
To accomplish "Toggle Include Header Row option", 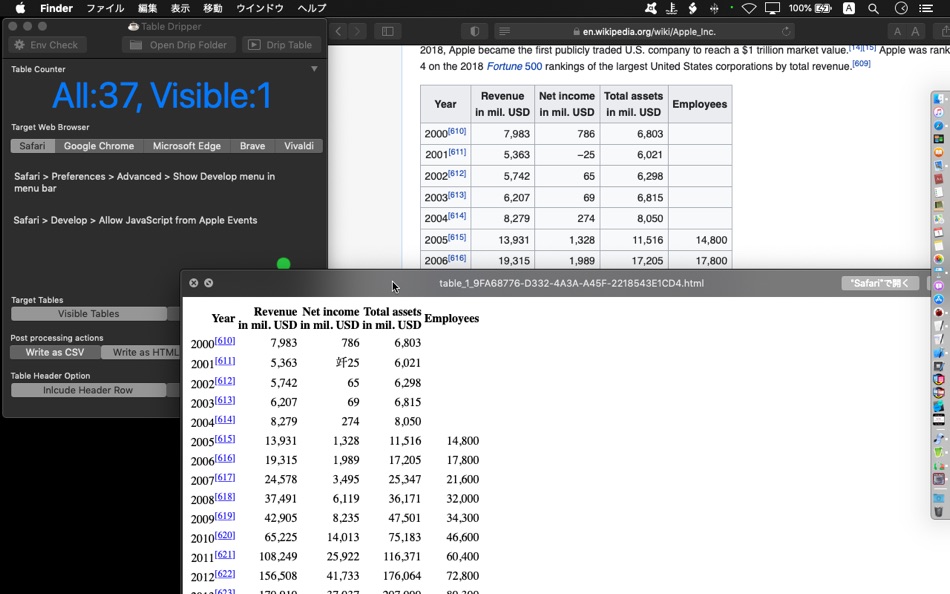I will click(x=88, y=390).
